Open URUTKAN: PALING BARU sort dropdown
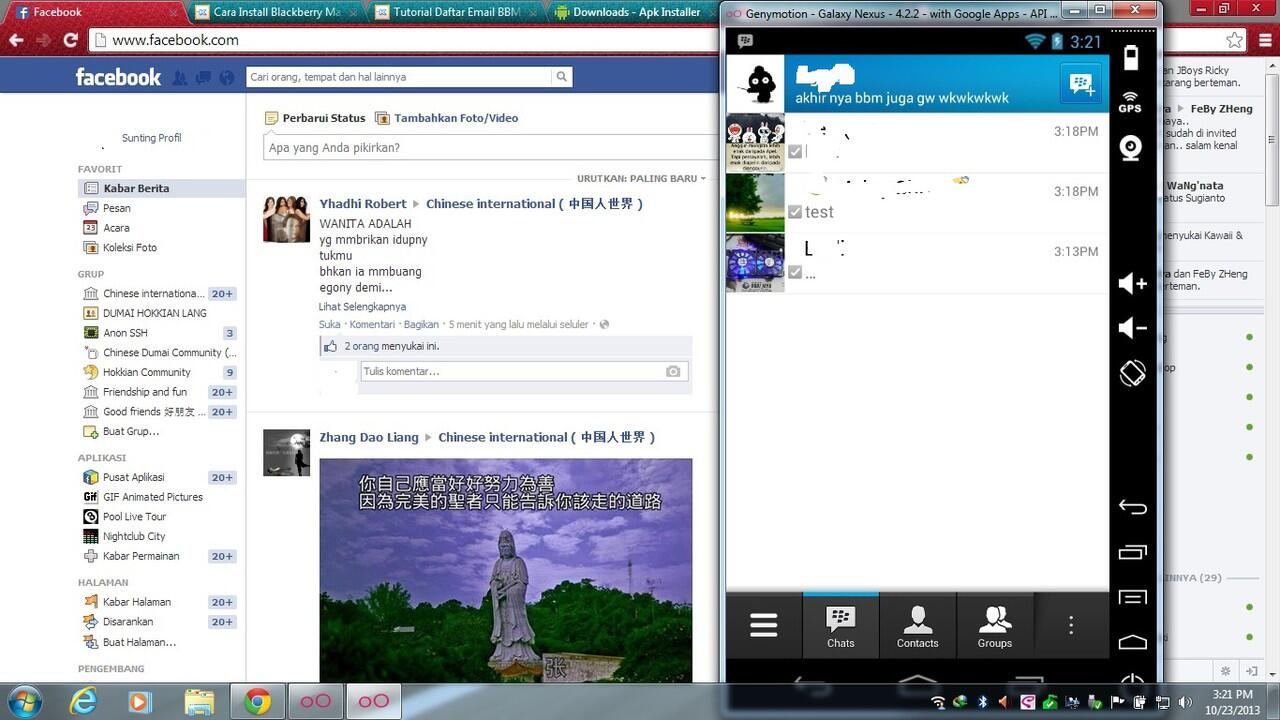This screenshot has height=720, width=1280. [641, 178]
